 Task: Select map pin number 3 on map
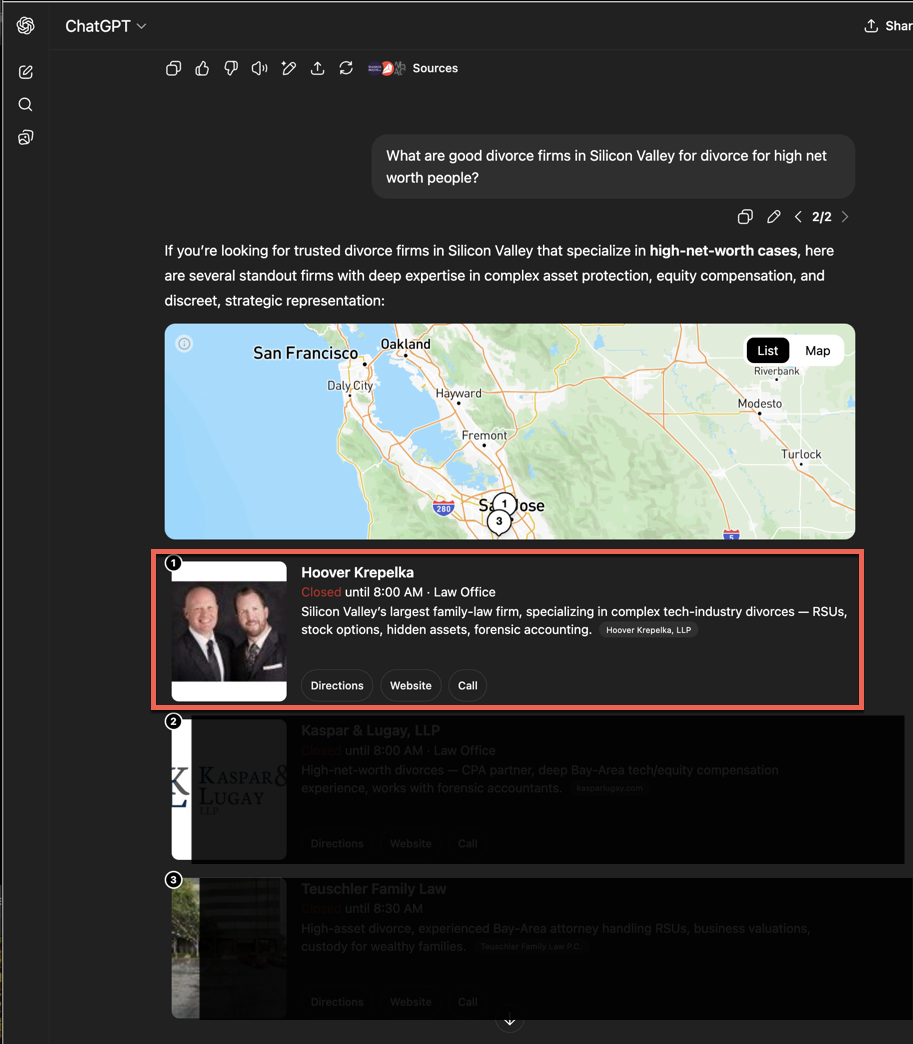pos(499,521)
